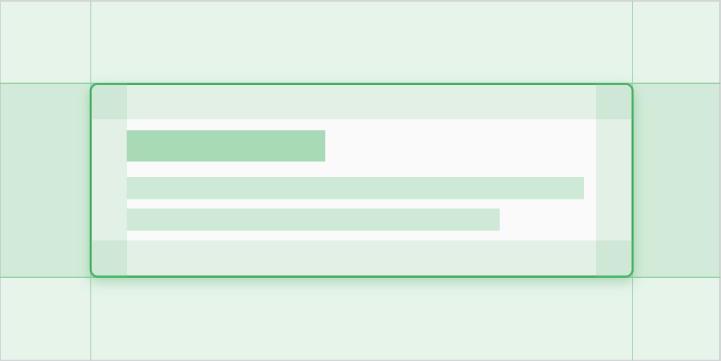Select the card's top-right padding corner square
The image size is (721, 361).
tap(614, 102)
